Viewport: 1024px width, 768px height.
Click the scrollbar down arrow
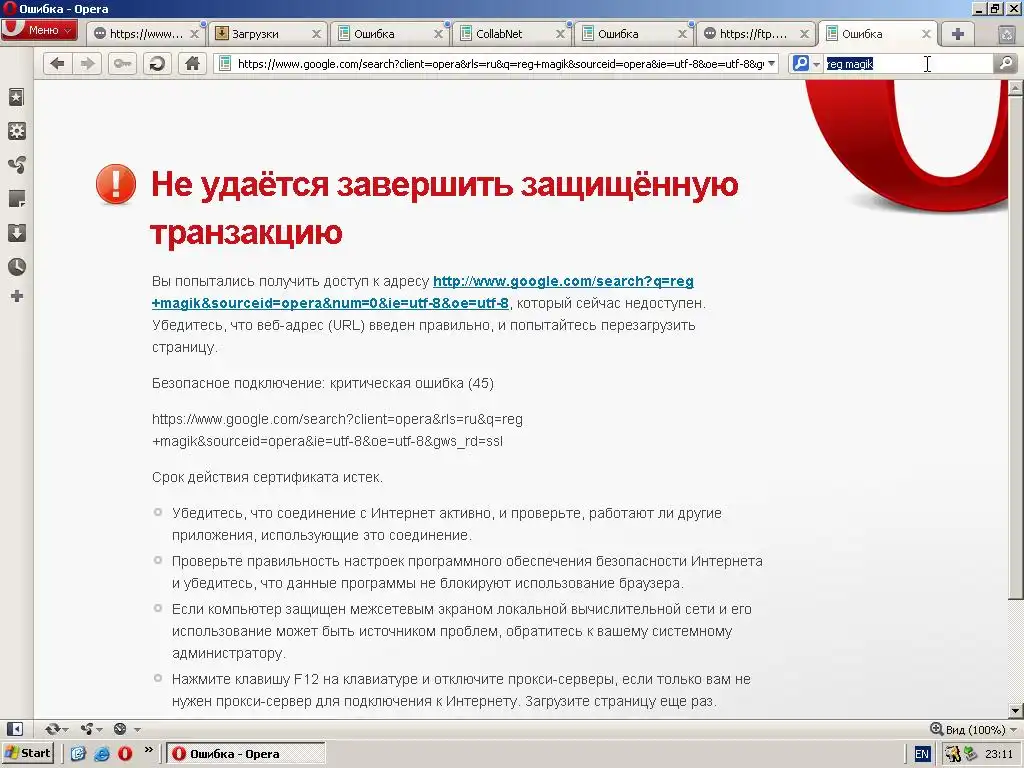1016,711
